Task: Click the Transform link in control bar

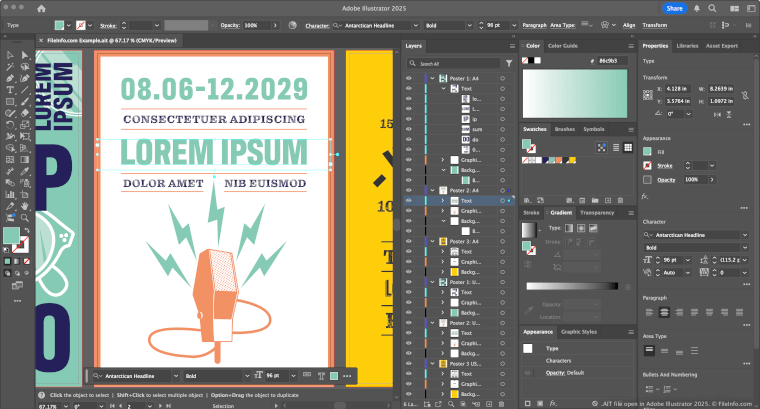Action: [654, 24]
